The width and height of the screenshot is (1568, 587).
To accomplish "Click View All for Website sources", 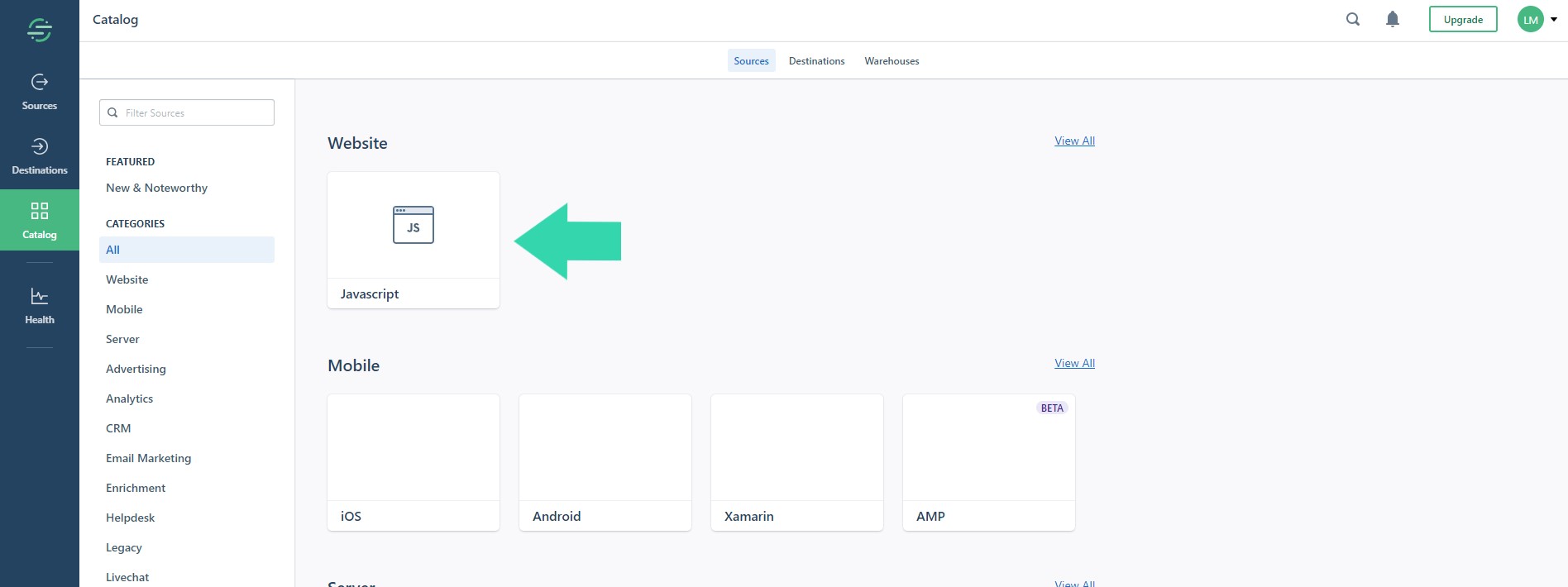I will coord(1074,141).
